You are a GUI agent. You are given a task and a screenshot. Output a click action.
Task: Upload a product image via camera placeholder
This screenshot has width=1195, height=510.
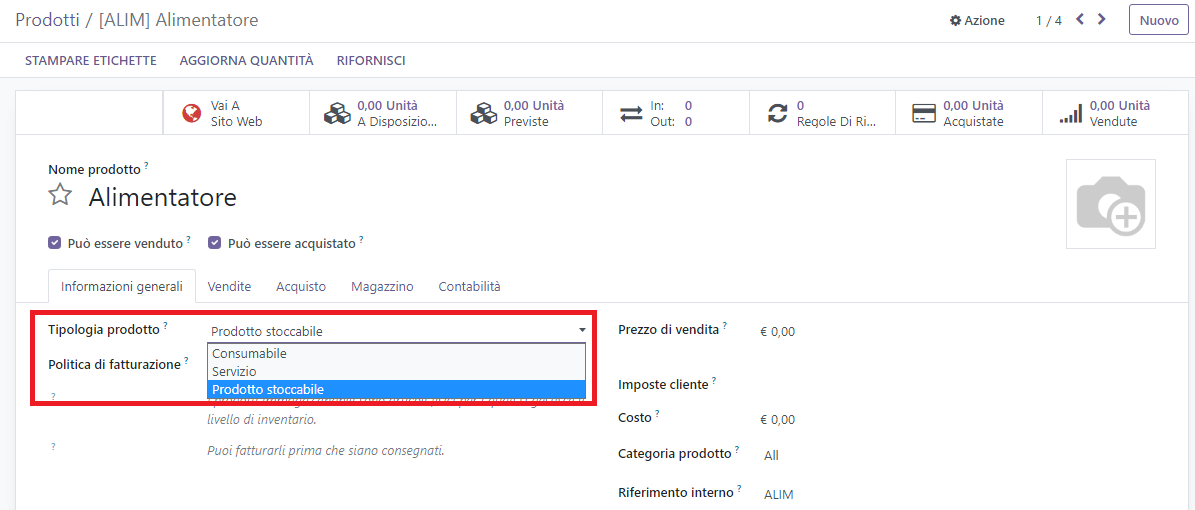pyautogui.click(x=1110, y=204)
